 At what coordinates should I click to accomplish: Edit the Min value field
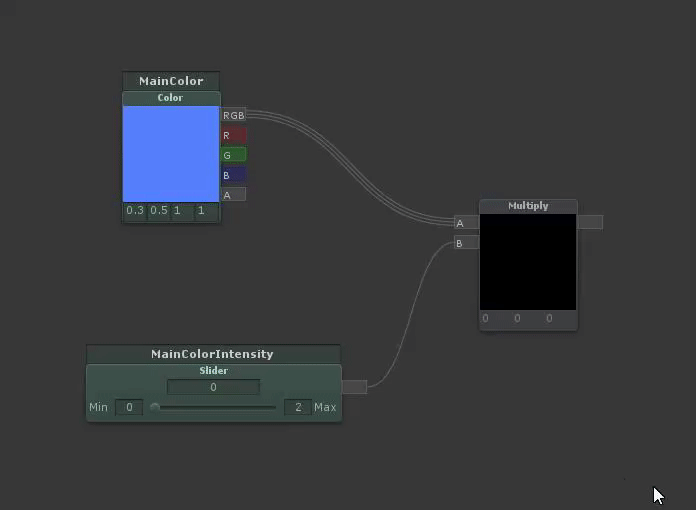click(129, 407)
